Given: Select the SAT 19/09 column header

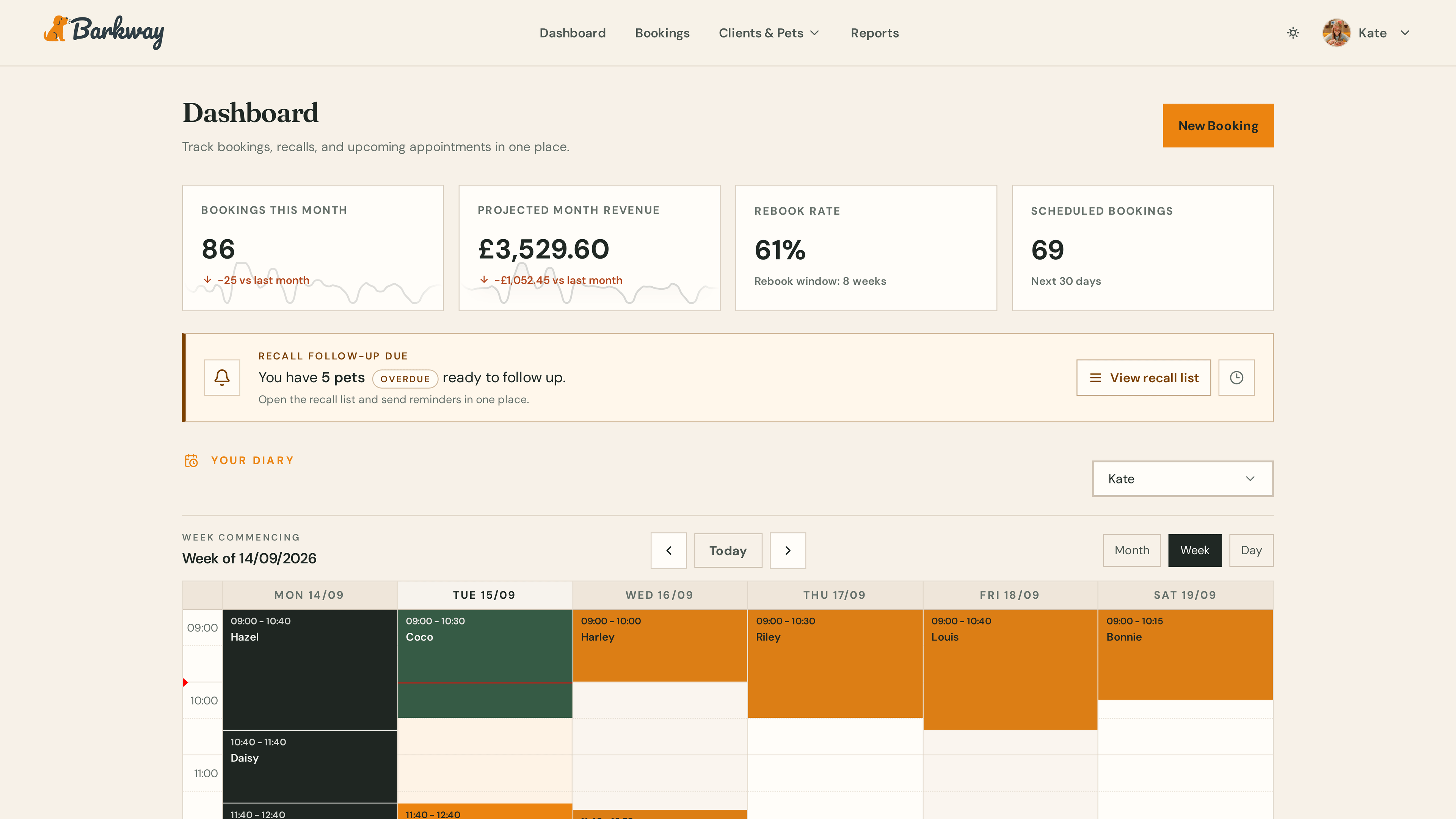Looking at the screenshot, I should pos(1185,595).
